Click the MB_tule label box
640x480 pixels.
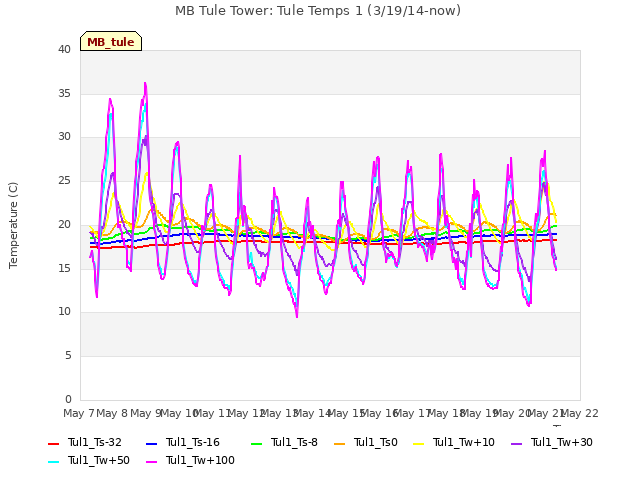111,41
